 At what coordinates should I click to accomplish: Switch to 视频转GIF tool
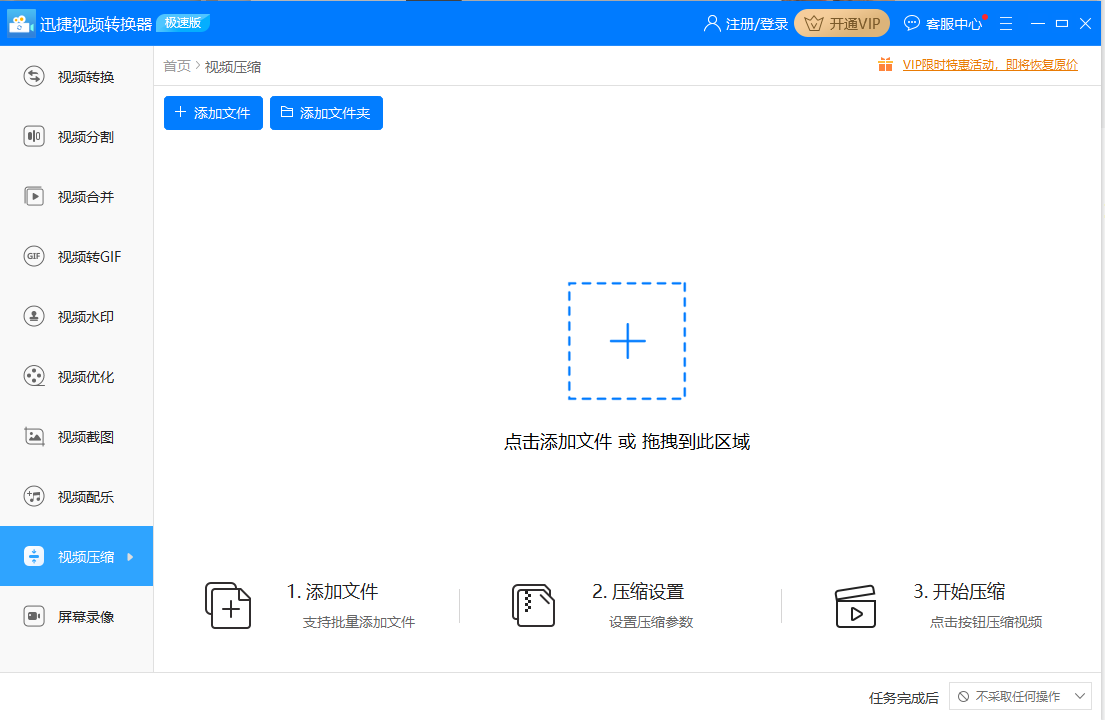coord(76,256)
